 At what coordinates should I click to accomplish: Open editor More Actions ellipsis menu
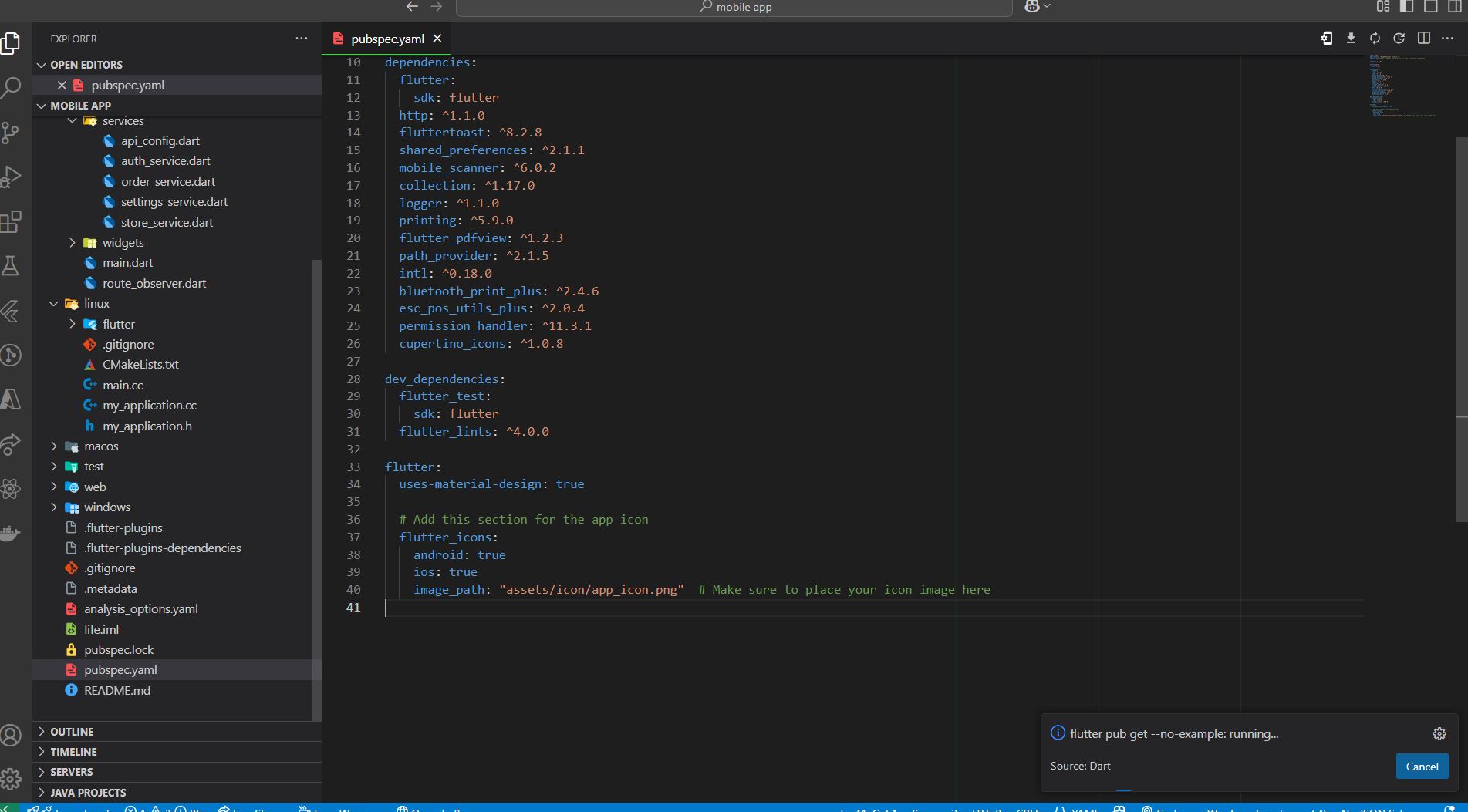coord(1447,39)
